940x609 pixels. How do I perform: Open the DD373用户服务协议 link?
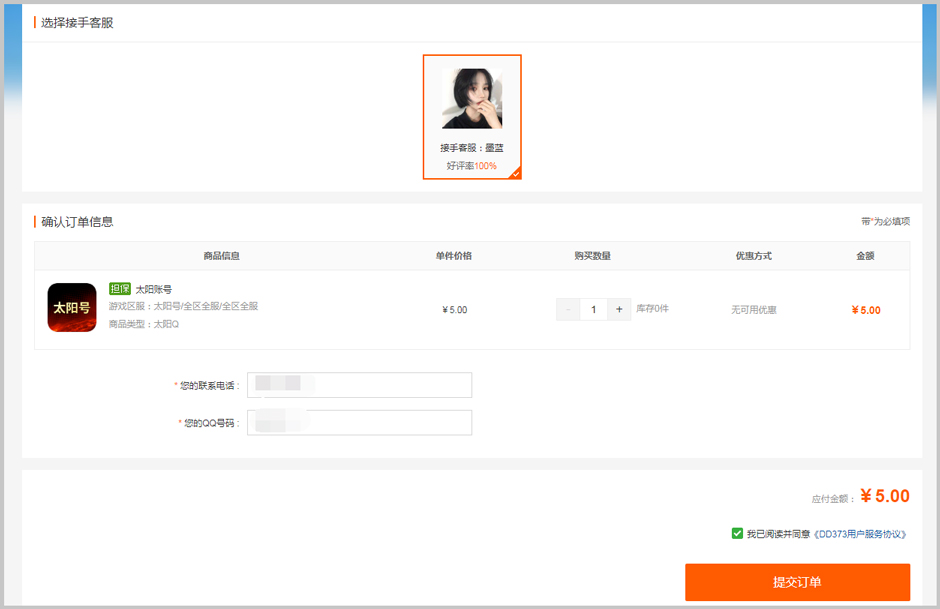coord(860,534)
